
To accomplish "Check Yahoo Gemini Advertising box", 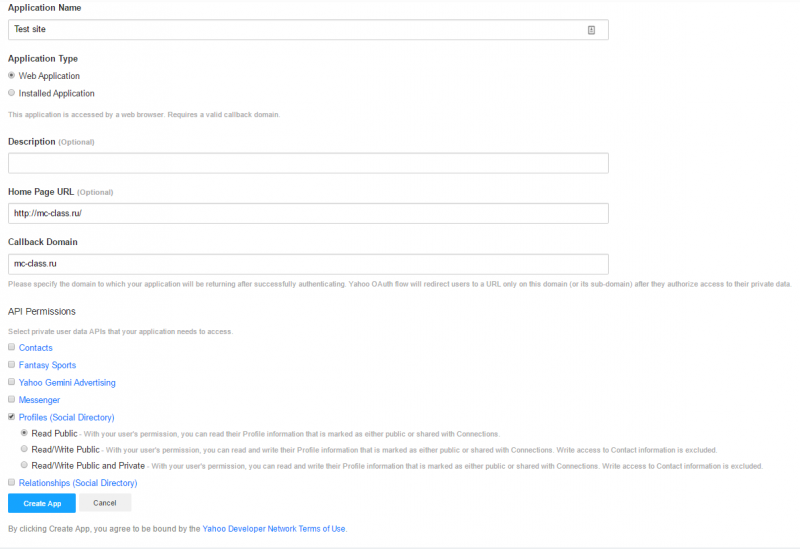I will [11, 382].
